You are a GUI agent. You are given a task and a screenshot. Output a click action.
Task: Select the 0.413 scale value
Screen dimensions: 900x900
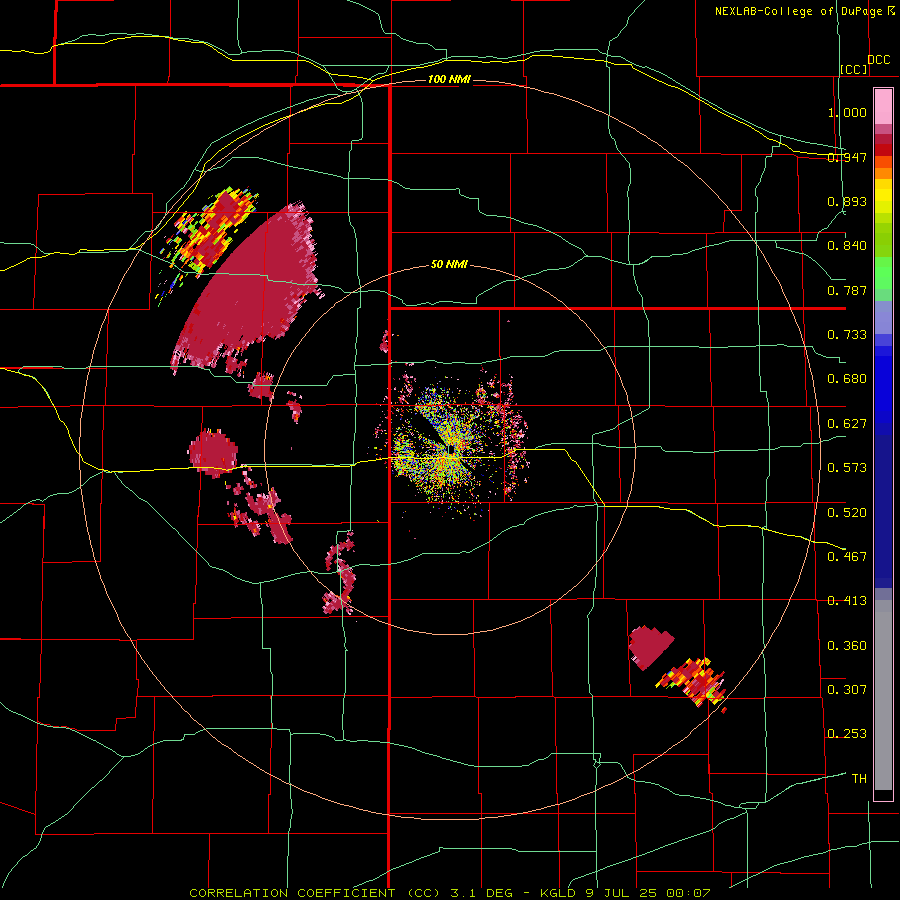click(847, 601)
